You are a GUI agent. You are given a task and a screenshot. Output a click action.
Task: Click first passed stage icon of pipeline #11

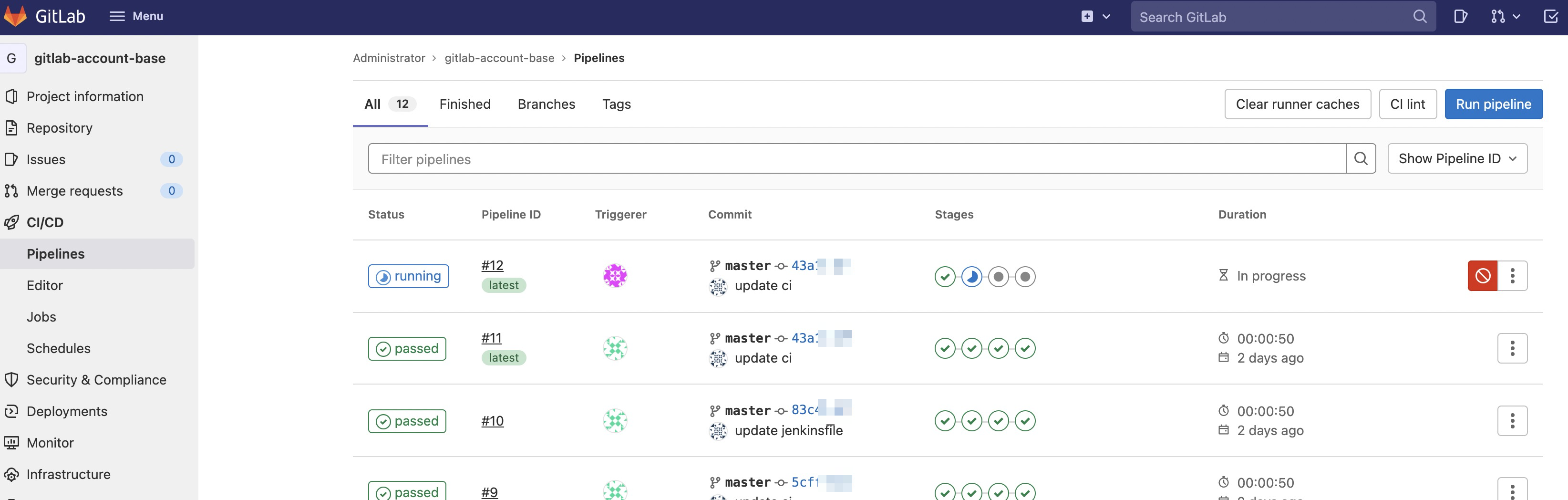945,348
